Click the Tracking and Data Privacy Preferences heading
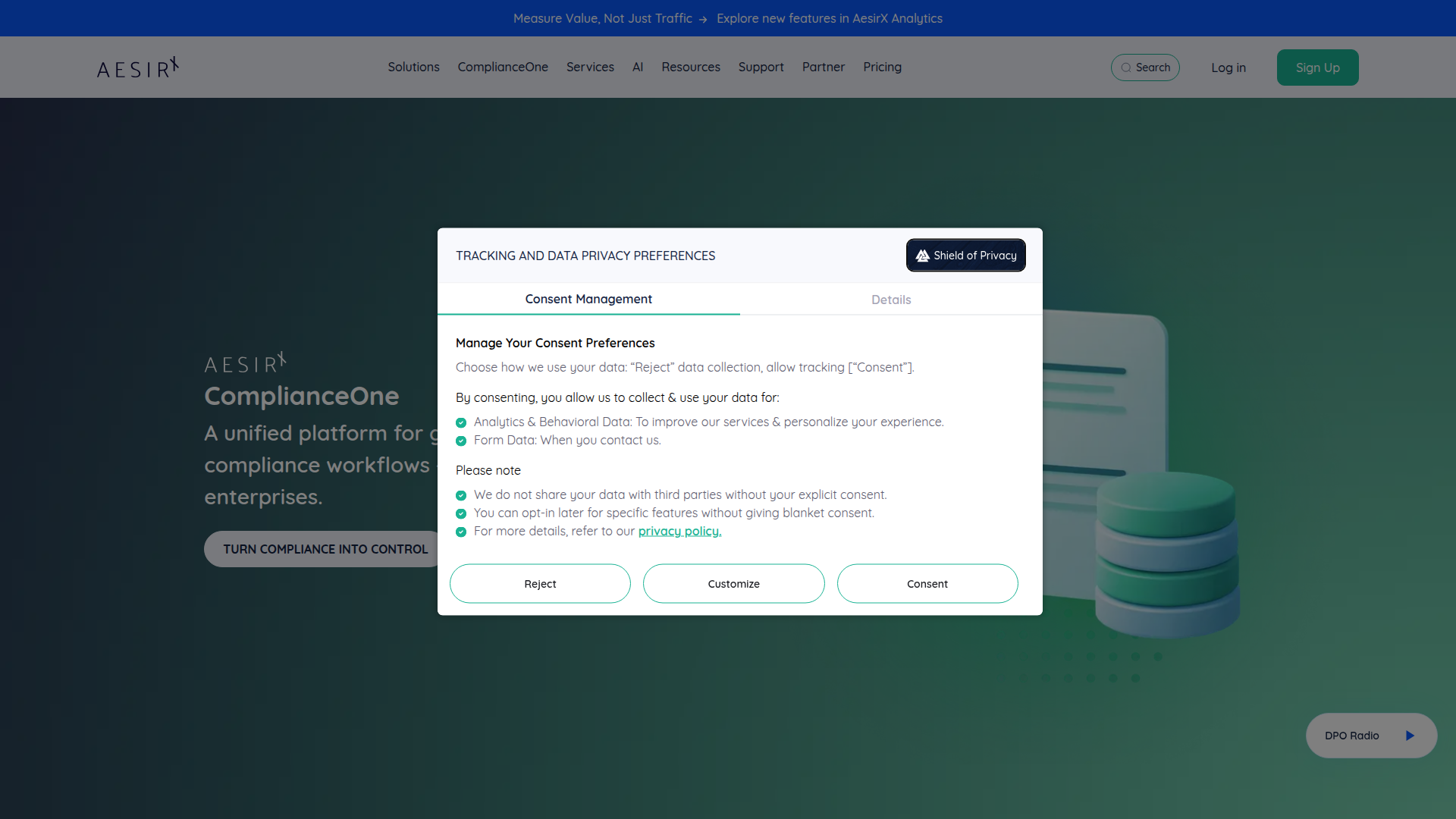This screenshot has width=1456, height=819. pos(585,256)
